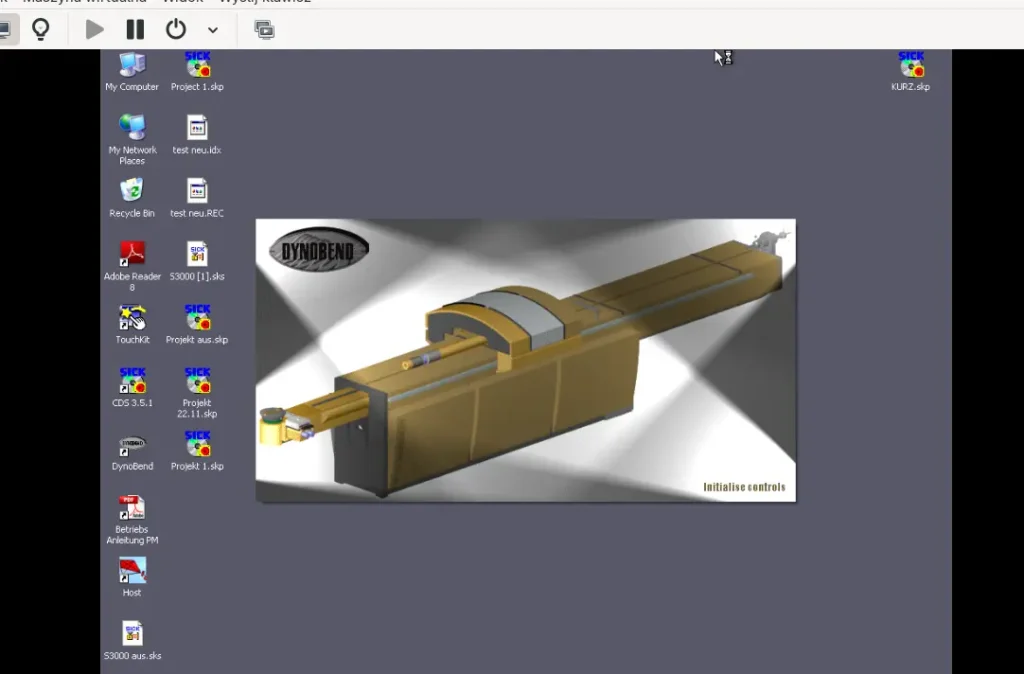Expand the shutdown options dropdown arrow
Image resolution: width=1024 pixels, height=674 pixels.
point(213,30)
